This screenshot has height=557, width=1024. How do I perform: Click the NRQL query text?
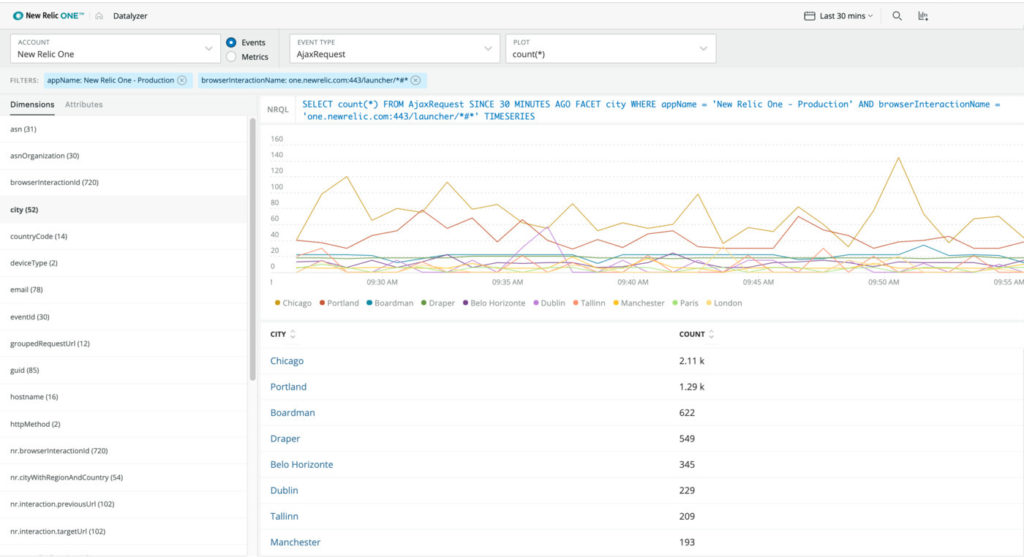tap(650, 110)
